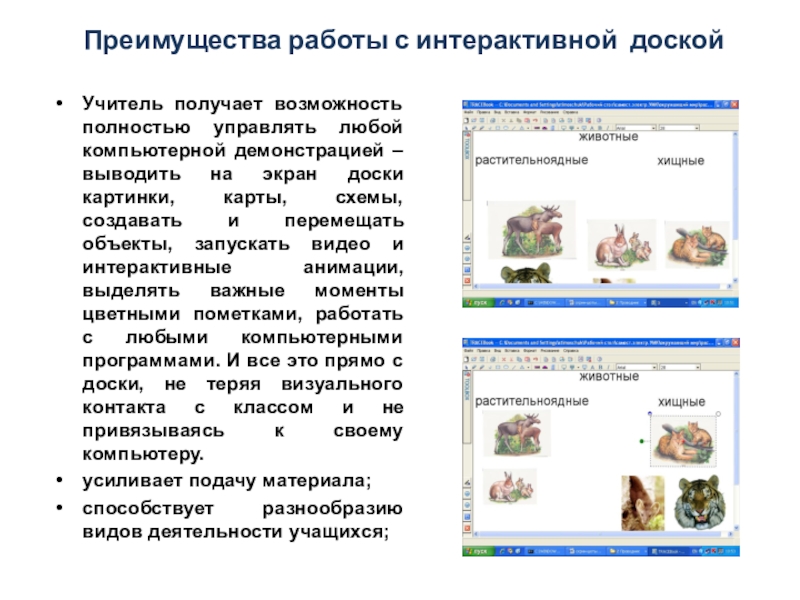800x600 pixels.
Task: Click horizontal scrollbar in upper screenshot canvas
Action: [602, 287]
